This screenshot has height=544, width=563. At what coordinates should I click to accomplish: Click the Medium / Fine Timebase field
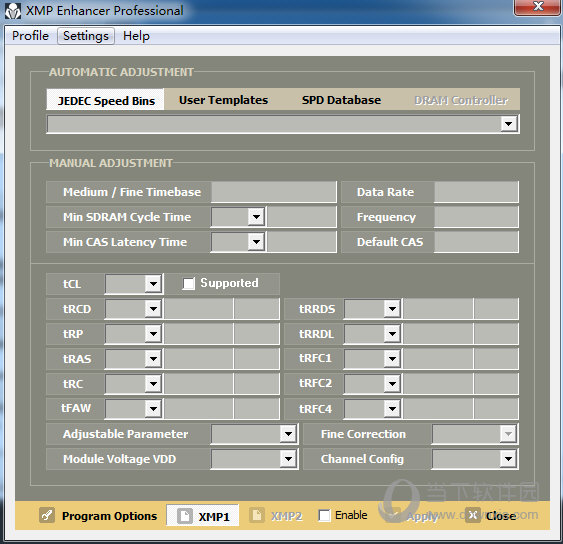(x=274, y=192)
